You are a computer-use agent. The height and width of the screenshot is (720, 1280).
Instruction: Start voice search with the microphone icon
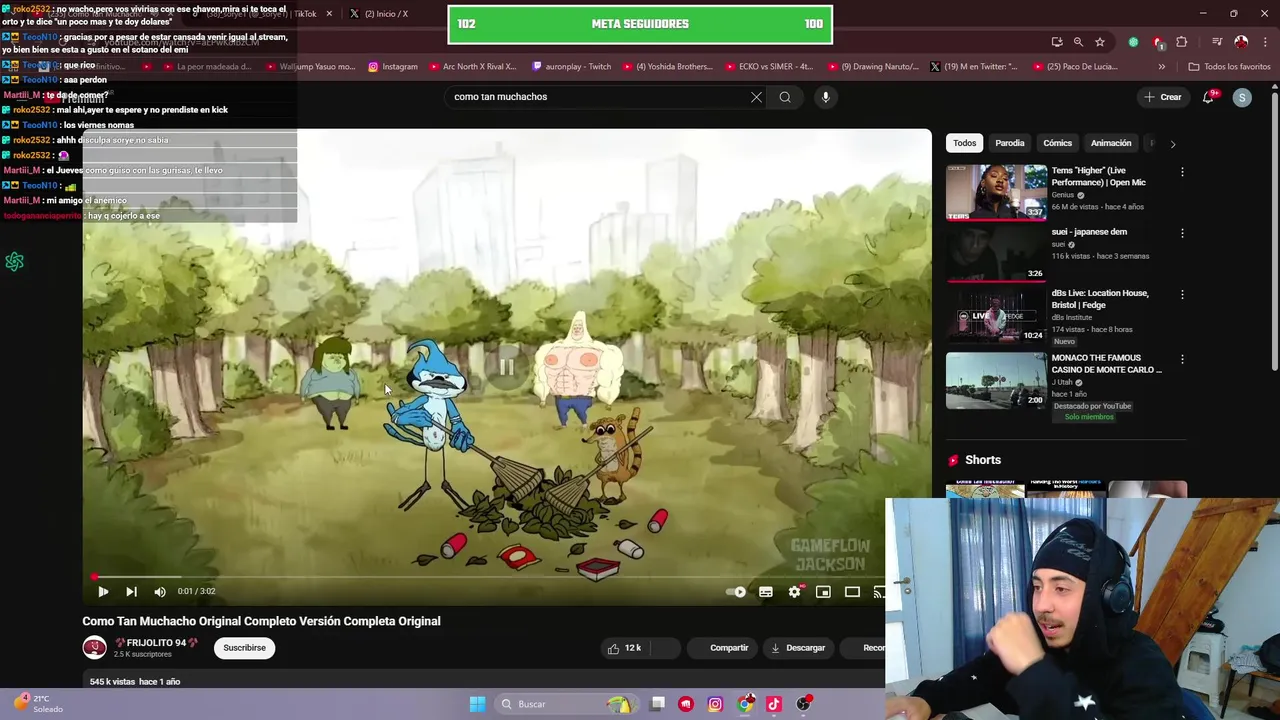tap(825, 97)
